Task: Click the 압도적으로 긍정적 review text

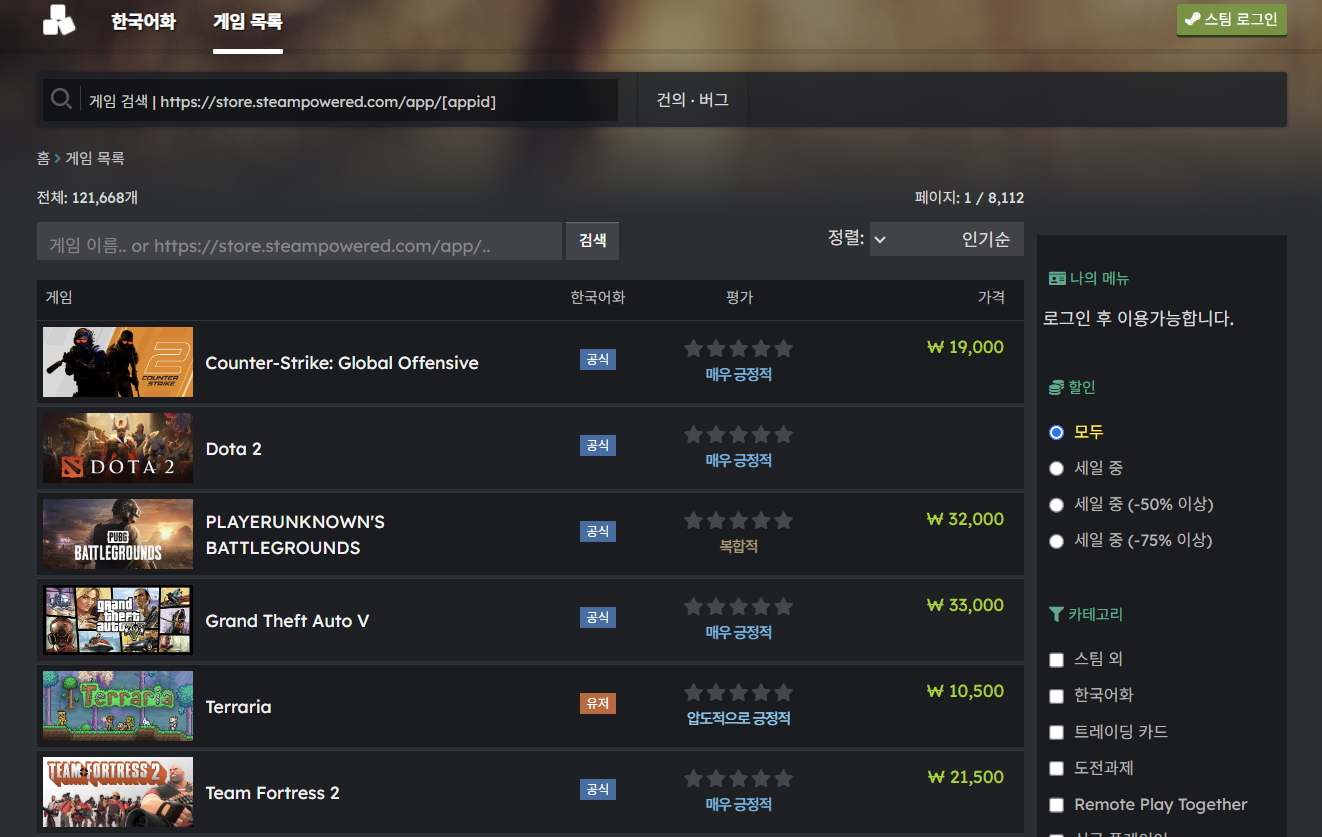Action: pyautogui.click(x=738, y=718)
